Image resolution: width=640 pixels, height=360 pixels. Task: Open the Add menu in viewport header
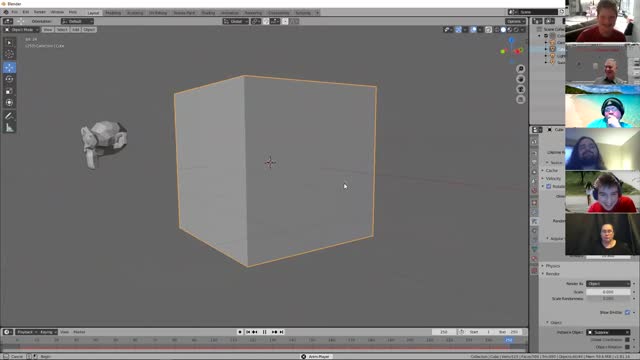76,30
